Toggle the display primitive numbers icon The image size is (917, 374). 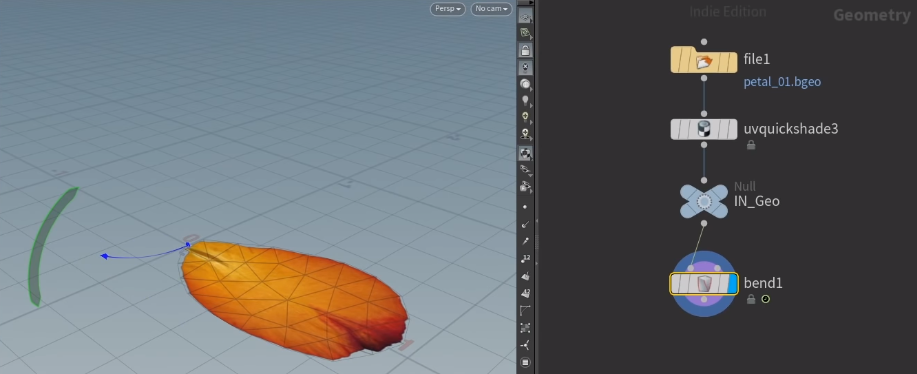[525, 293]
